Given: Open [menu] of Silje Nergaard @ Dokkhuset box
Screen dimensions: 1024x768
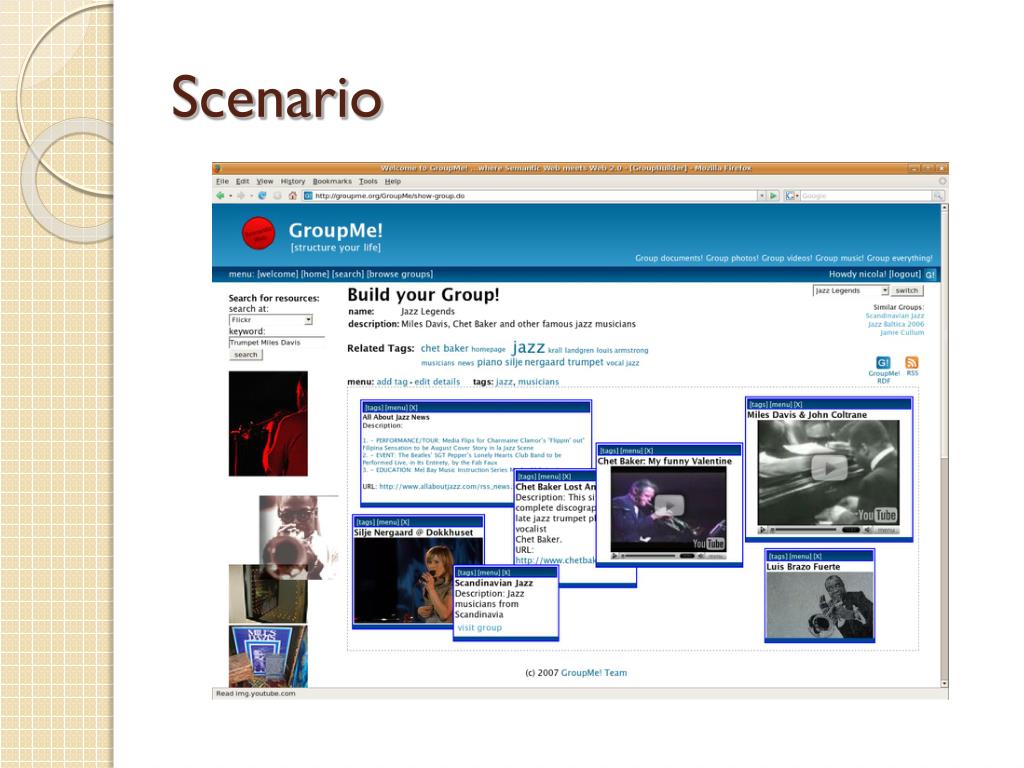Looking at the screenshot, I should tap(388, 522).
